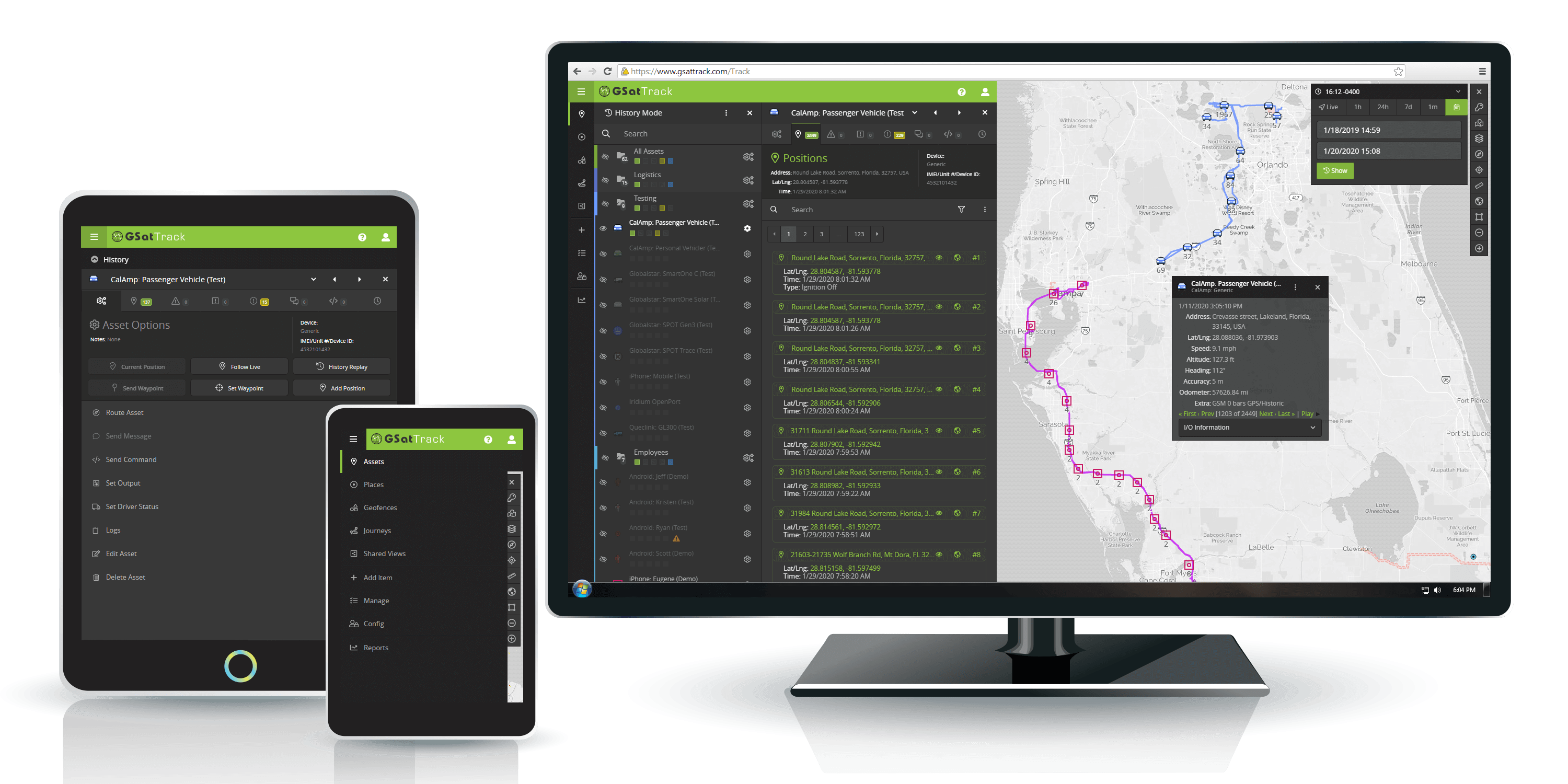Open Reports in phone menu
Screen dimensions: 1568x784
pos(376,648)
